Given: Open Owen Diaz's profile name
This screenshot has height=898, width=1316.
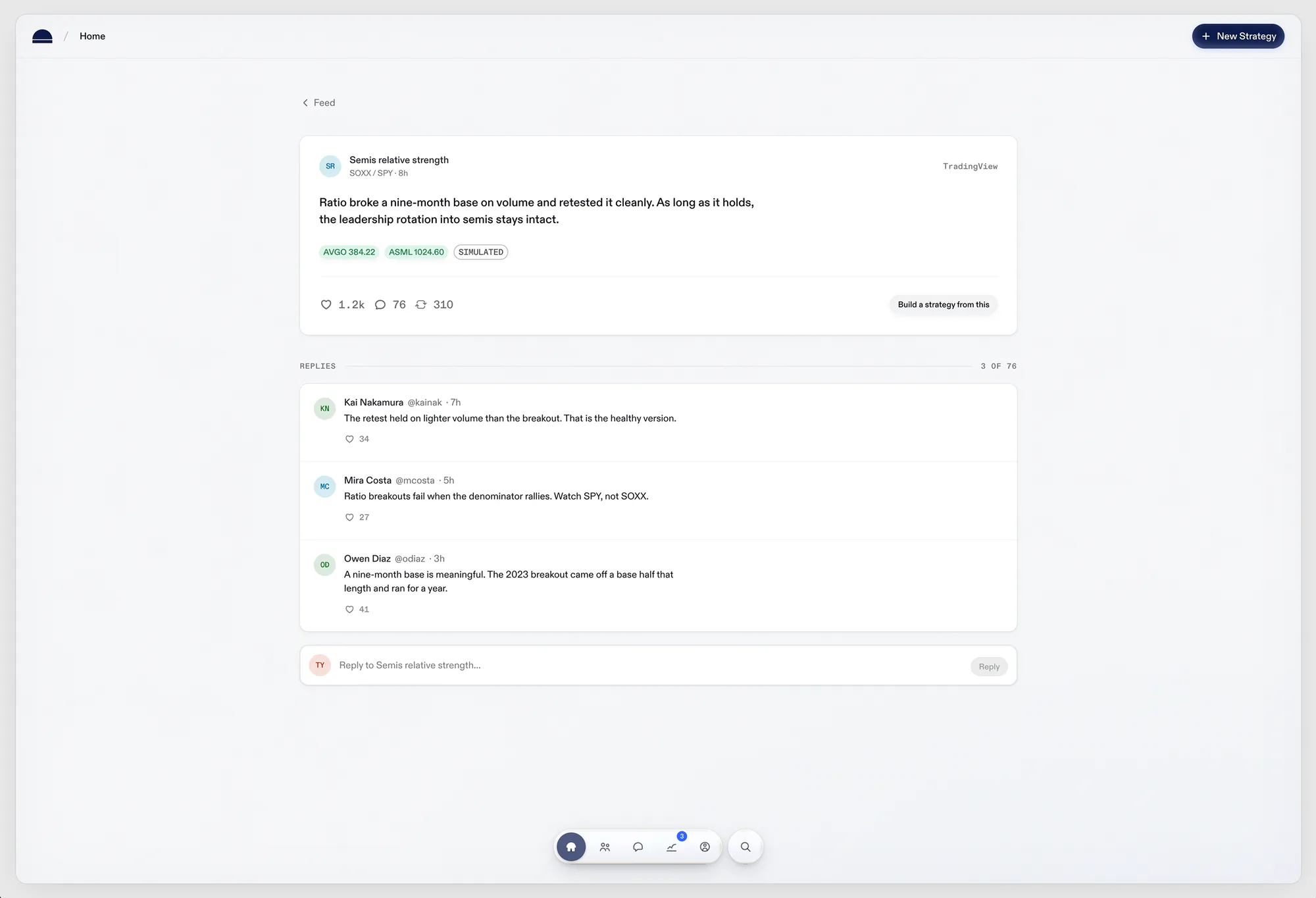Looking at the screenshot, I should (367, 559).
